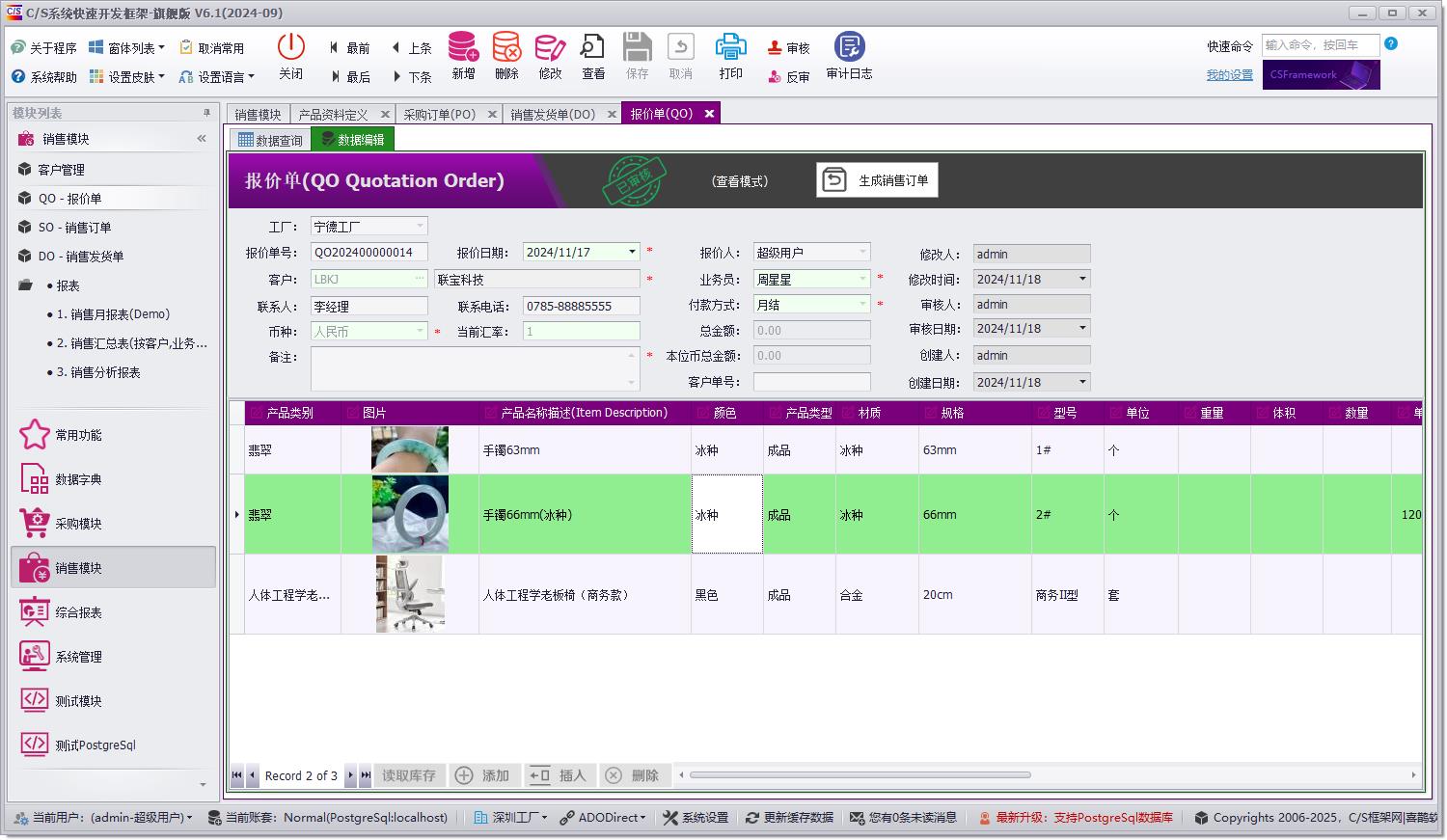Open the 我的设置 link
Screen dimensions: 1447x840
click(x=1228, y=73)
